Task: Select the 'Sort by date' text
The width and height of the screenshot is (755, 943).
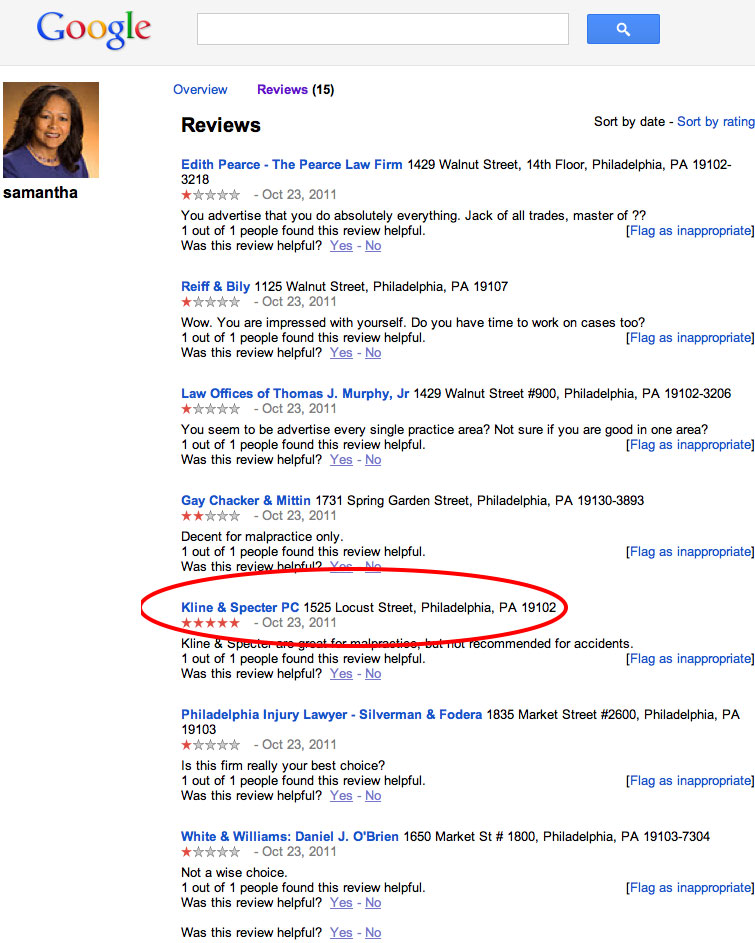Action: coord(629,121)
